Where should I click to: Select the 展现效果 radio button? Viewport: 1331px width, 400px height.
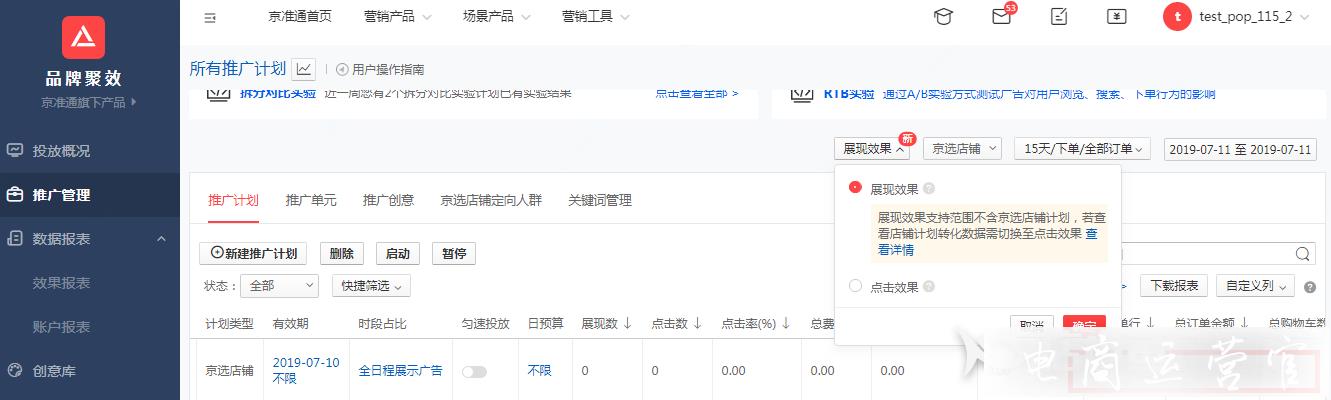(x=855, y=187)
